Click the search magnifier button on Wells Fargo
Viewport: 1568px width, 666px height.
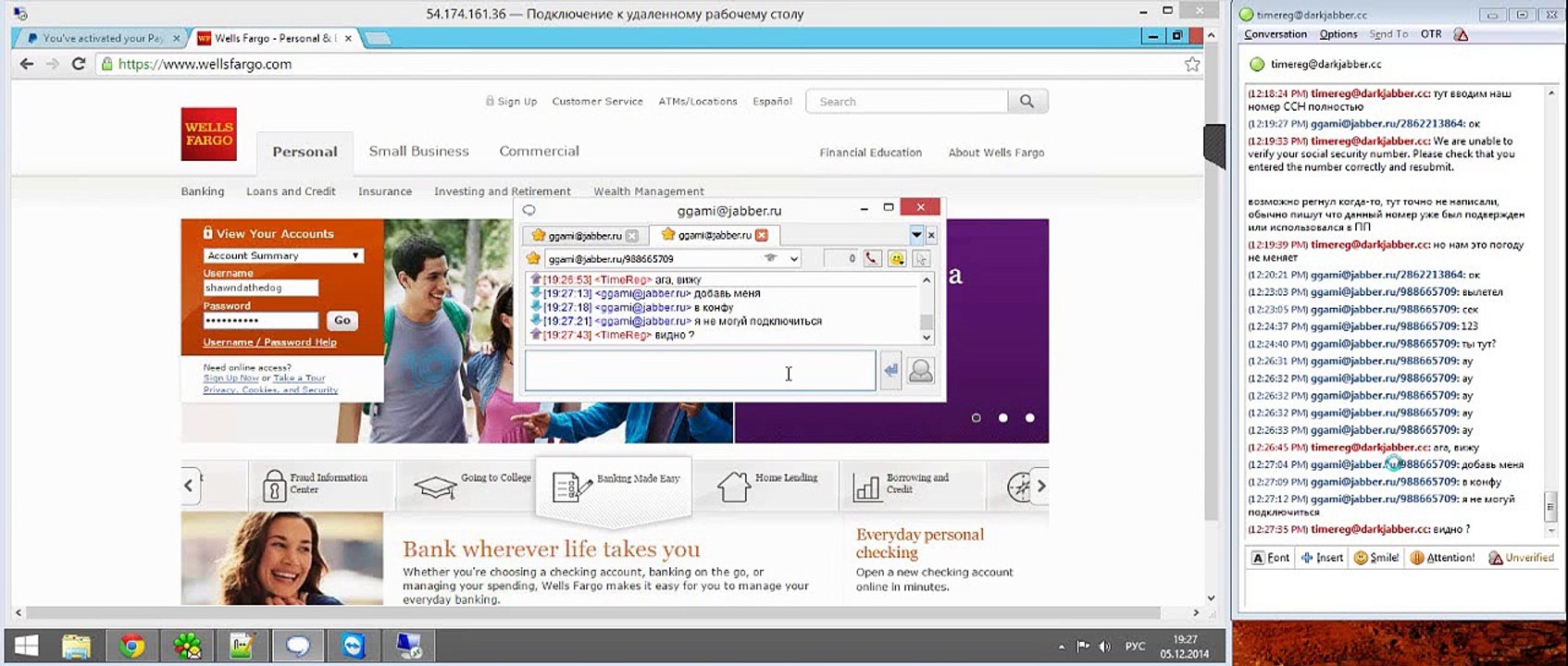click(1027, 102)
